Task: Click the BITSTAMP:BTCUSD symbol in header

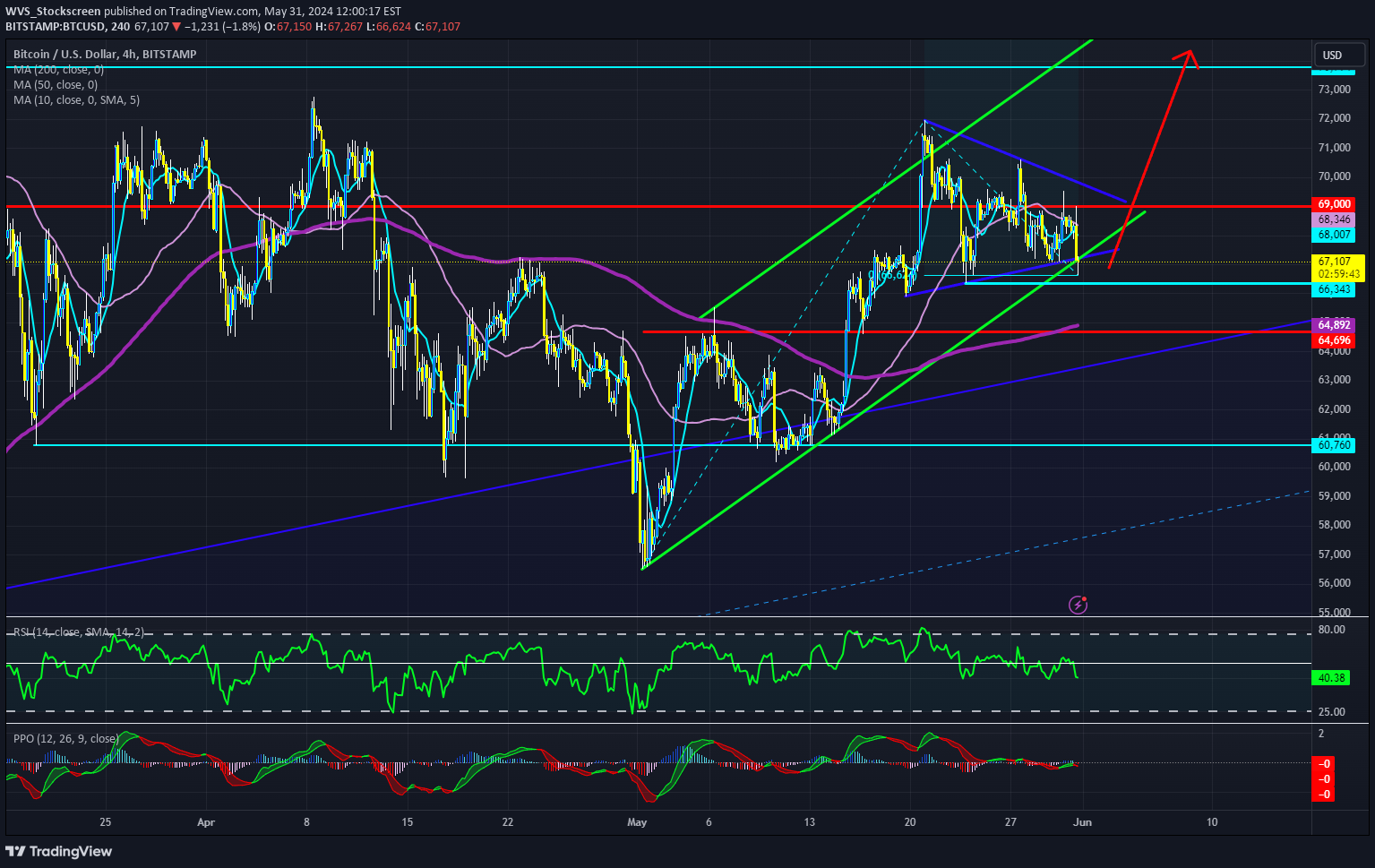Action: pos(56,27)
